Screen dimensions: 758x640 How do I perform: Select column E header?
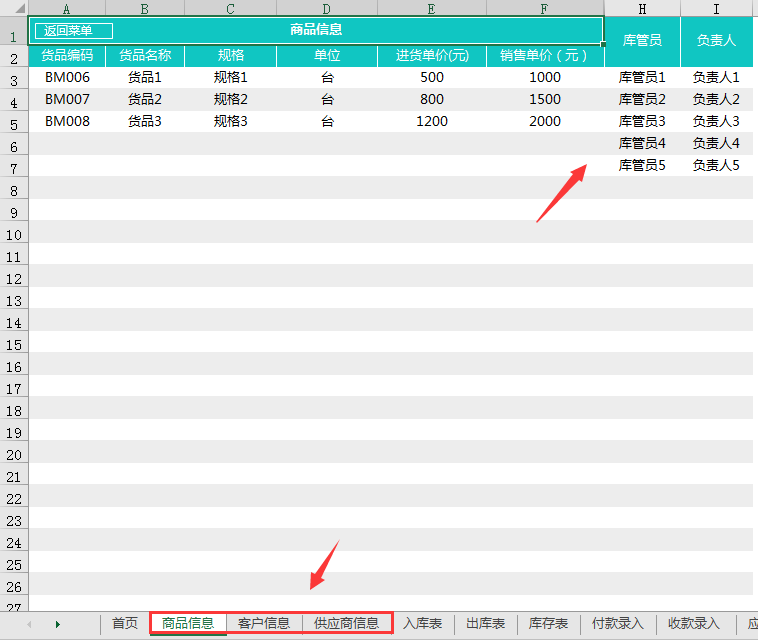tap(431, 8)
